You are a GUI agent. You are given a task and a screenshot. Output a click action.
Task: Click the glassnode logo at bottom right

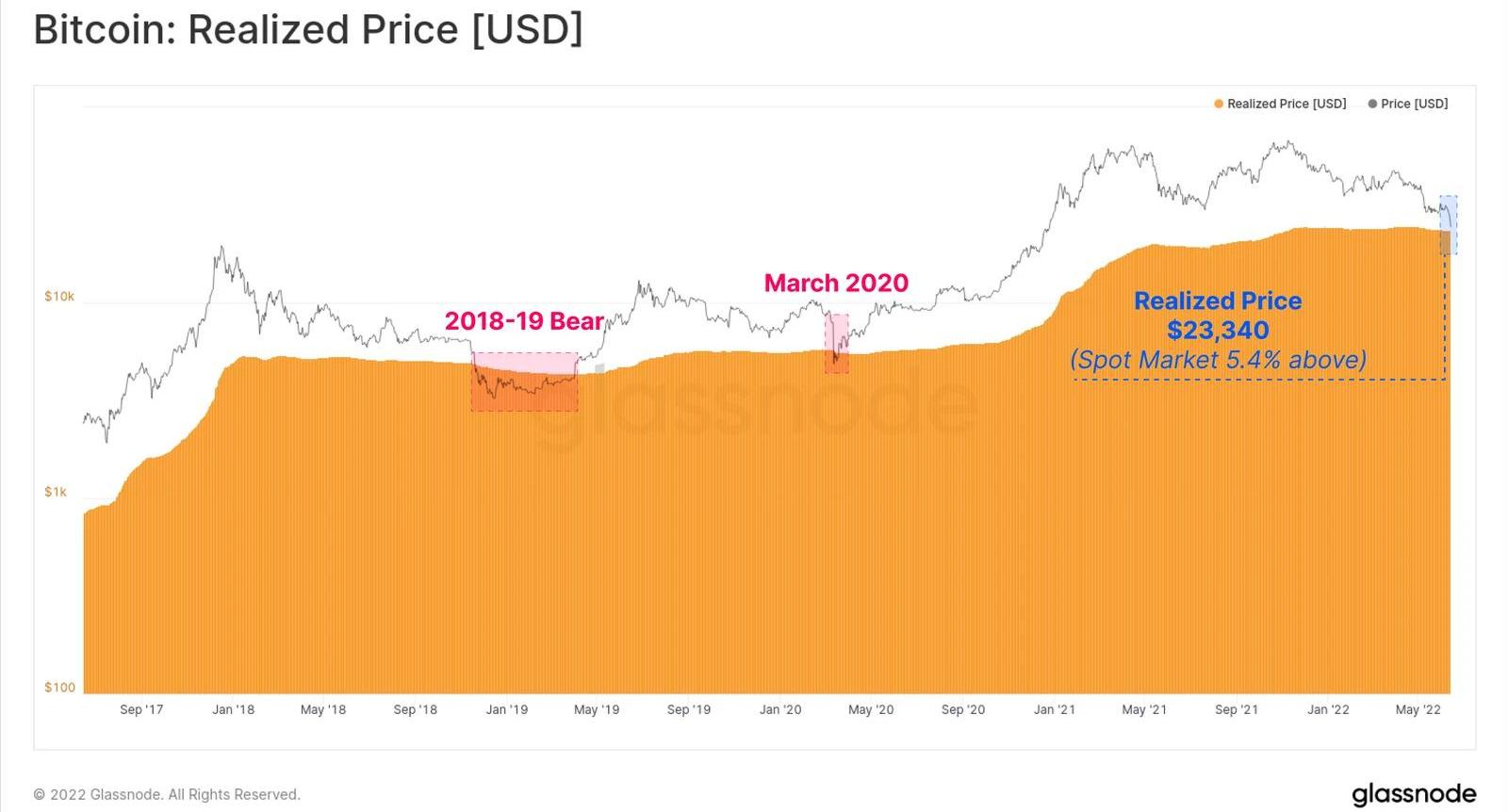[x=1414, y=793]
